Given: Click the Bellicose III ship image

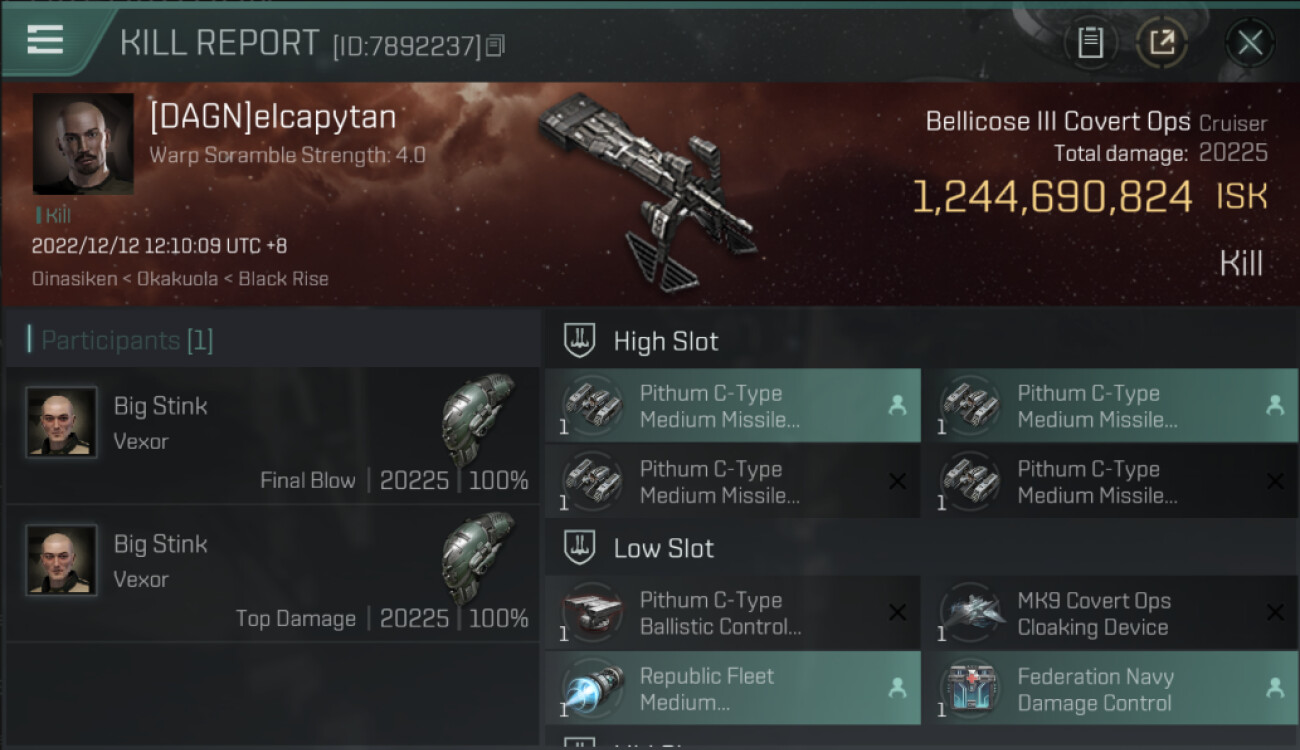Looking at the screenshot, I should 647,189.
